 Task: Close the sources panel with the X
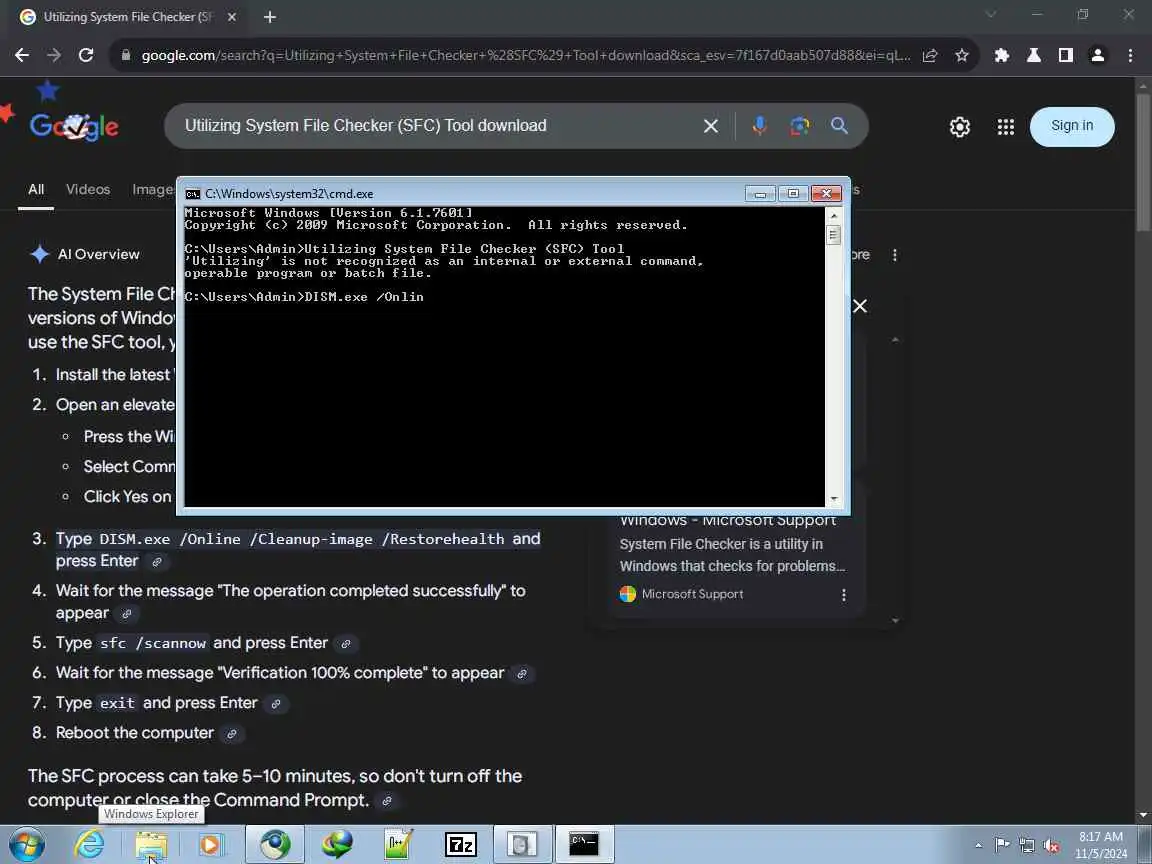click(x=860, y=306)
